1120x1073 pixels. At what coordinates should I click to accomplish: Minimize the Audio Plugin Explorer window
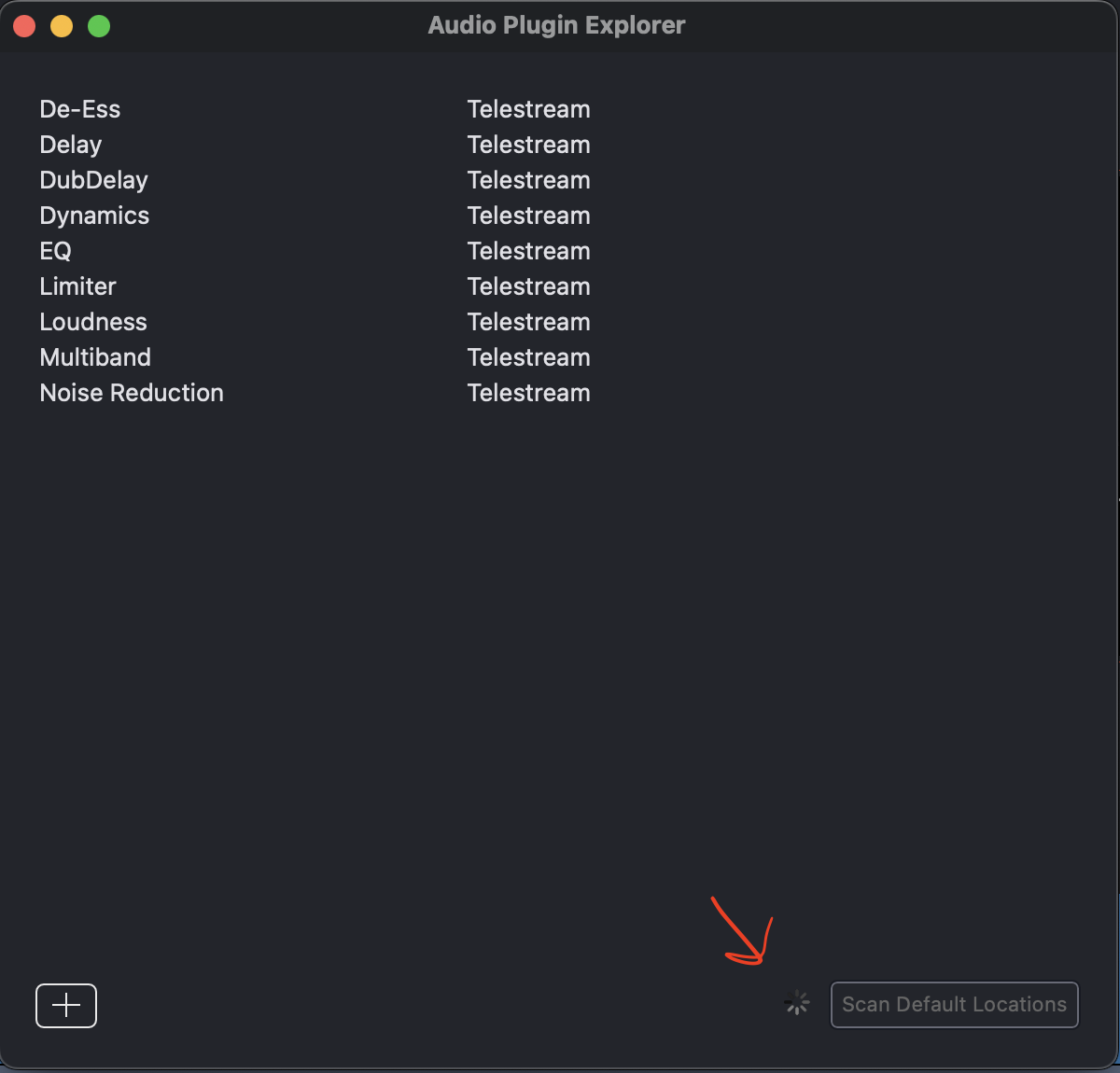click(62, 26)
